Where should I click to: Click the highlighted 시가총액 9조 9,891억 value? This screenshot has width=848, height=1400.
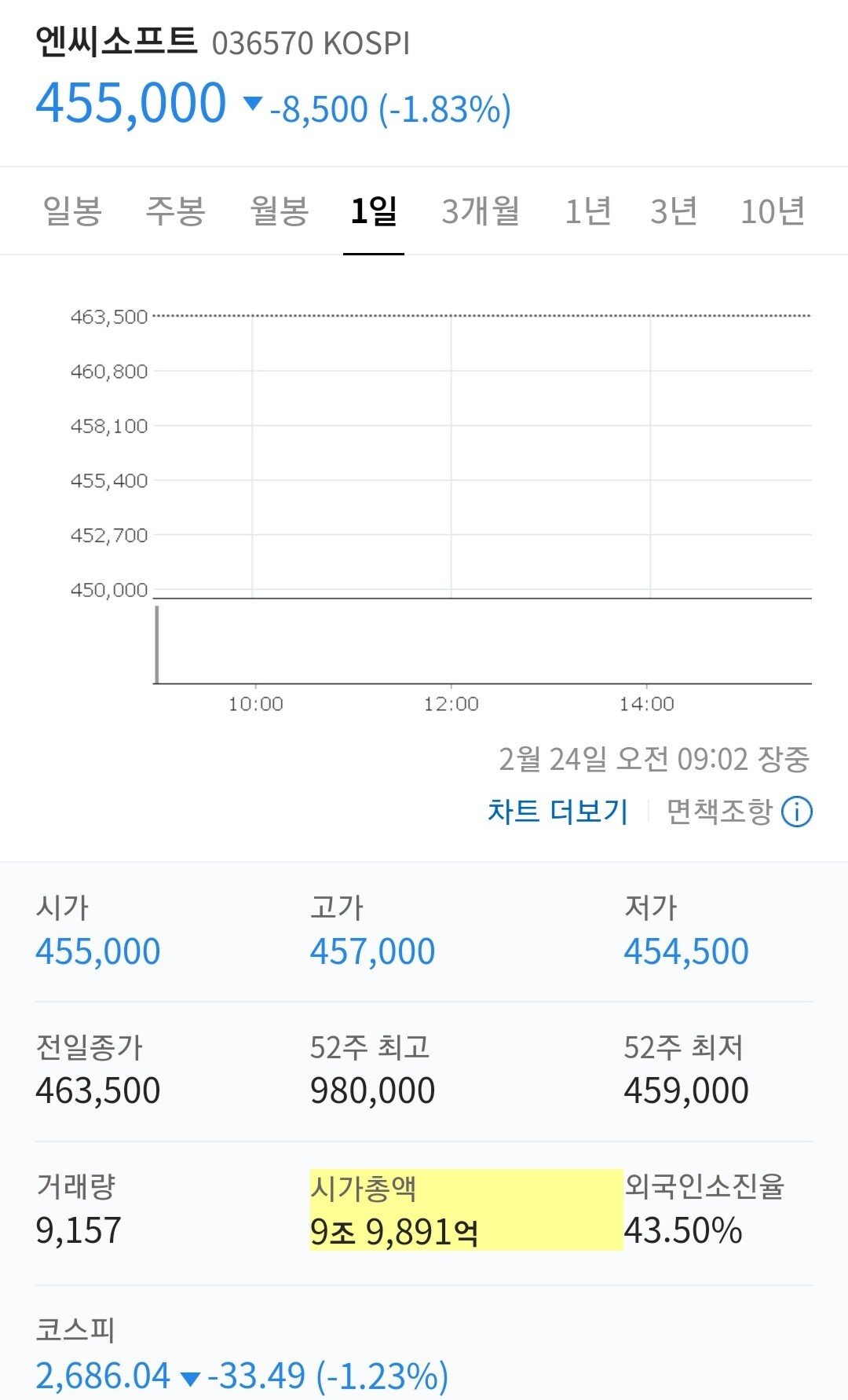coord(394,1232)
